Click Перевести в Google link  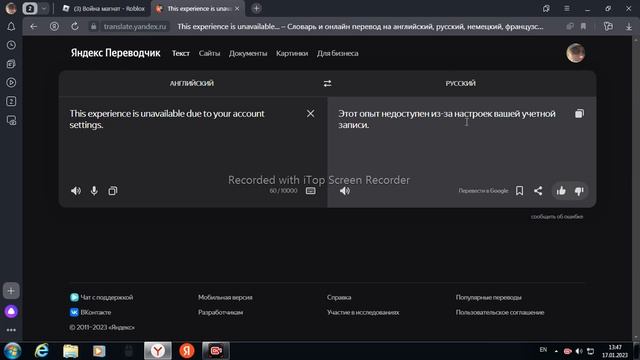click(x=483, y=191)
